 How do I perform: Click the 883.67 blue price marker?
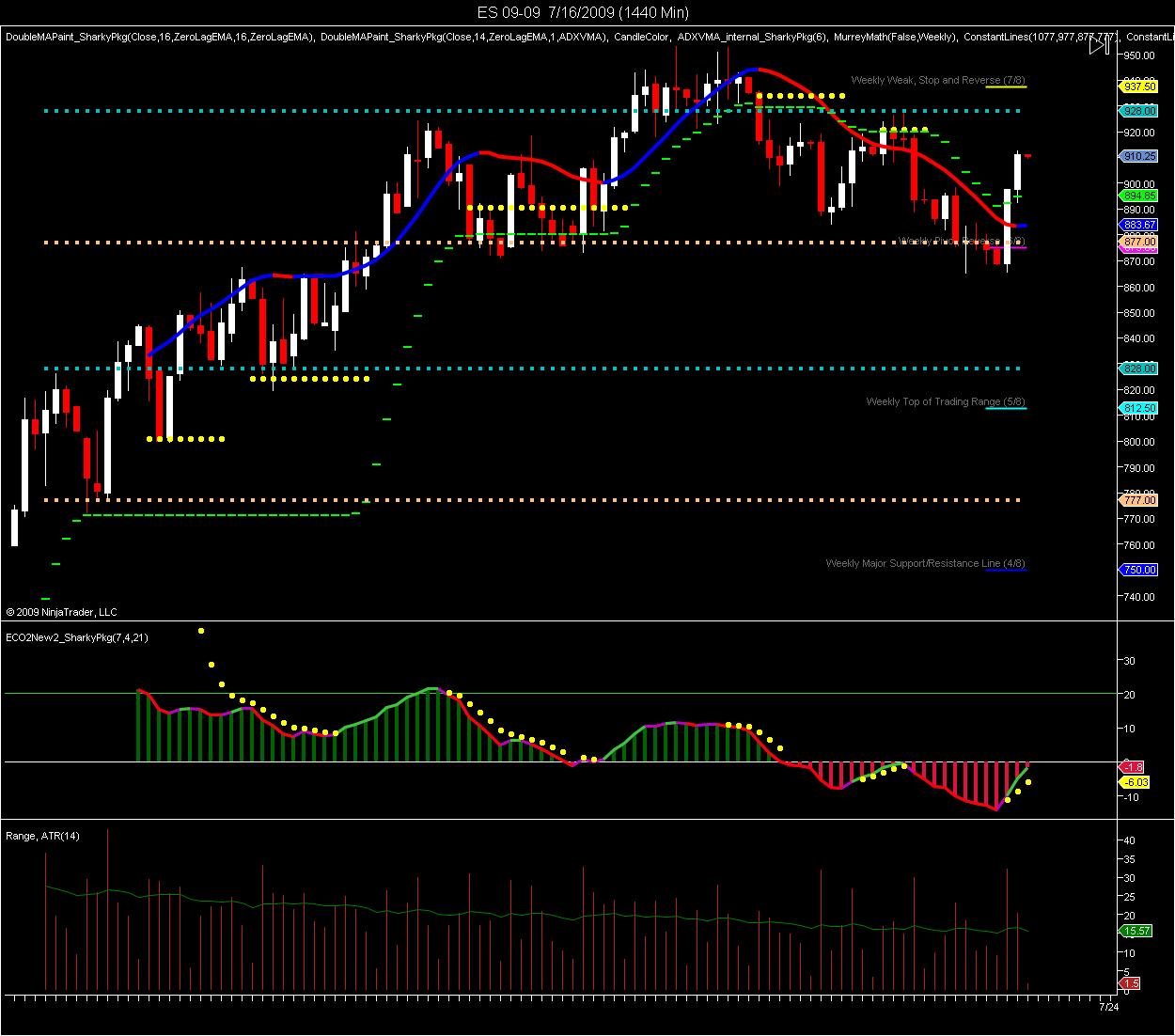(x=1138, y=225)
